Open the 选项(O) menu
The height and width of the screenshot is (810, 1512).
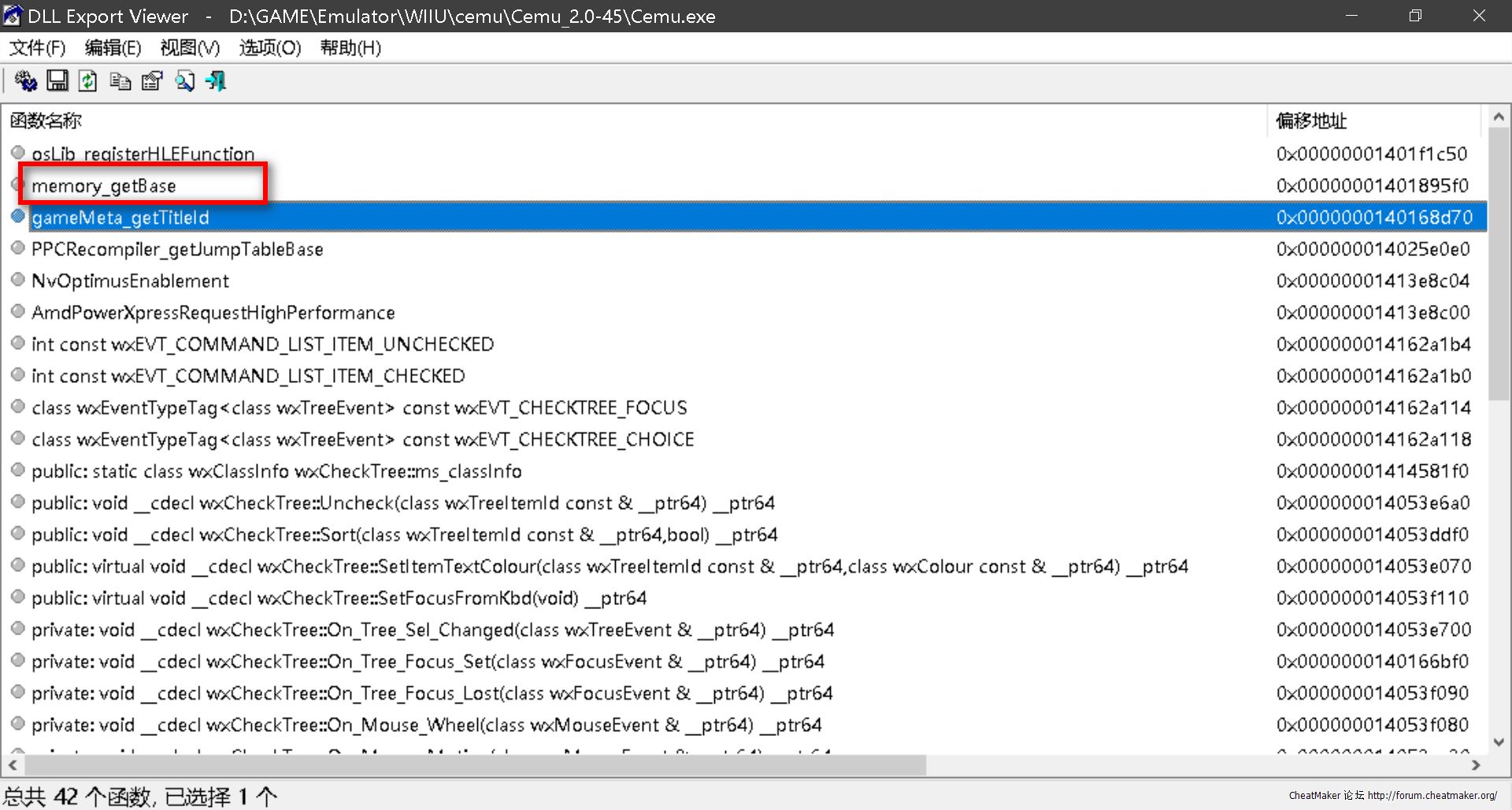tap(270, 48)
